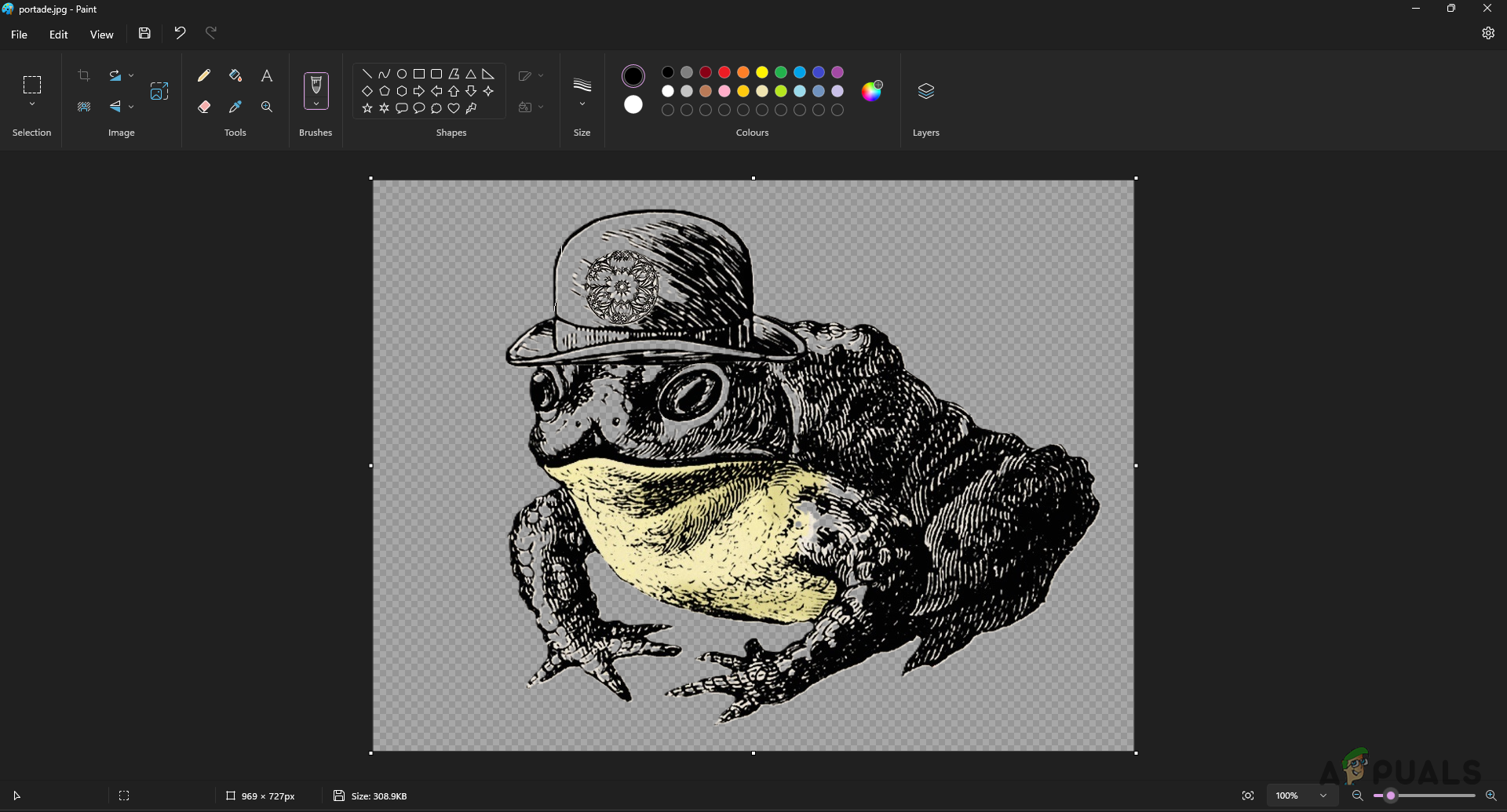1507x812 pixels.
Task: Open the Edit menu
Action: tap(59, 35)
